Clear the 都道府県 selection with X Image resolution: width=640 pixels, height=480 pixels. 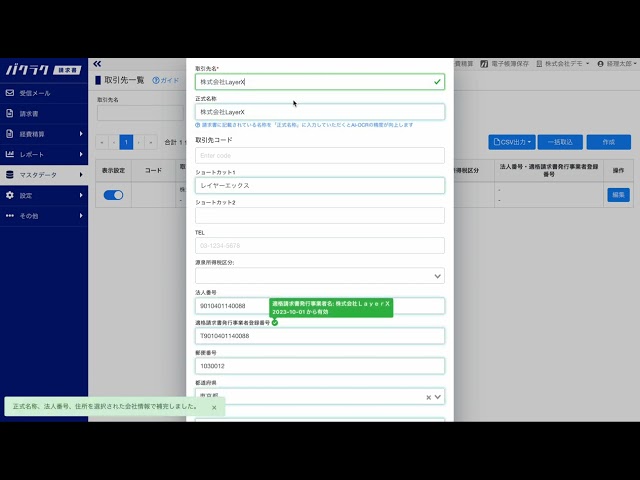click(x=429, y=397)
